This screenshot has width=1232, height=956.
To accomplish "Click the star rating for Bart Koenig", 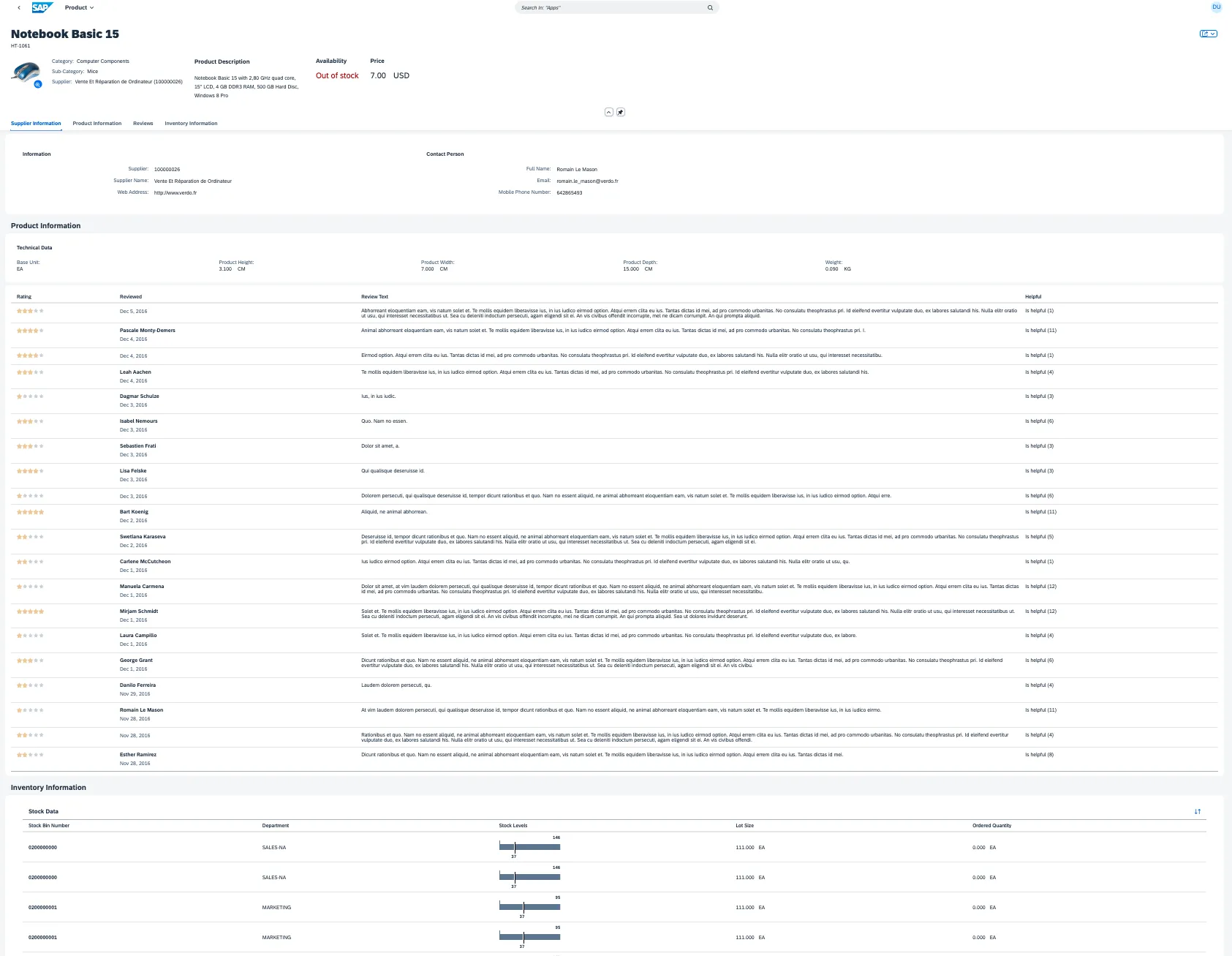I will pos(30,512).
